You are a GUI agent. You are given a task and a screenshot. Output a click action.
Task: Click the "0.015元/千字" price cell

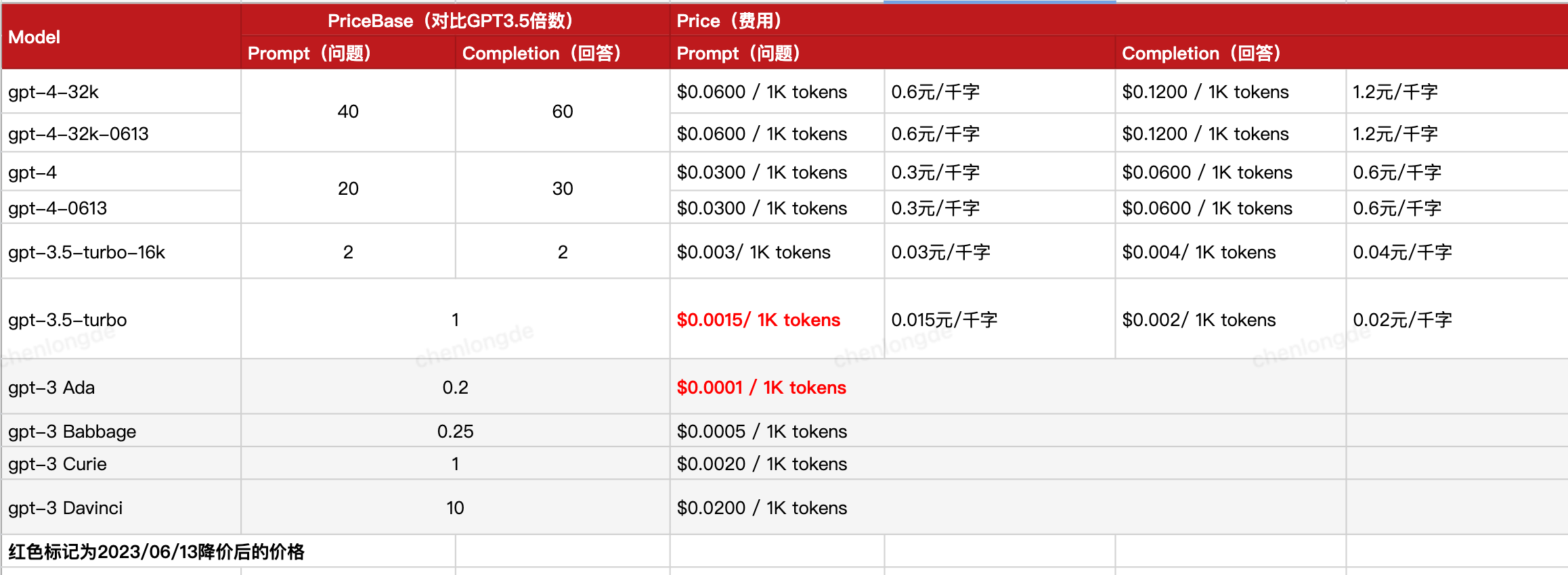tap(944, 320)
